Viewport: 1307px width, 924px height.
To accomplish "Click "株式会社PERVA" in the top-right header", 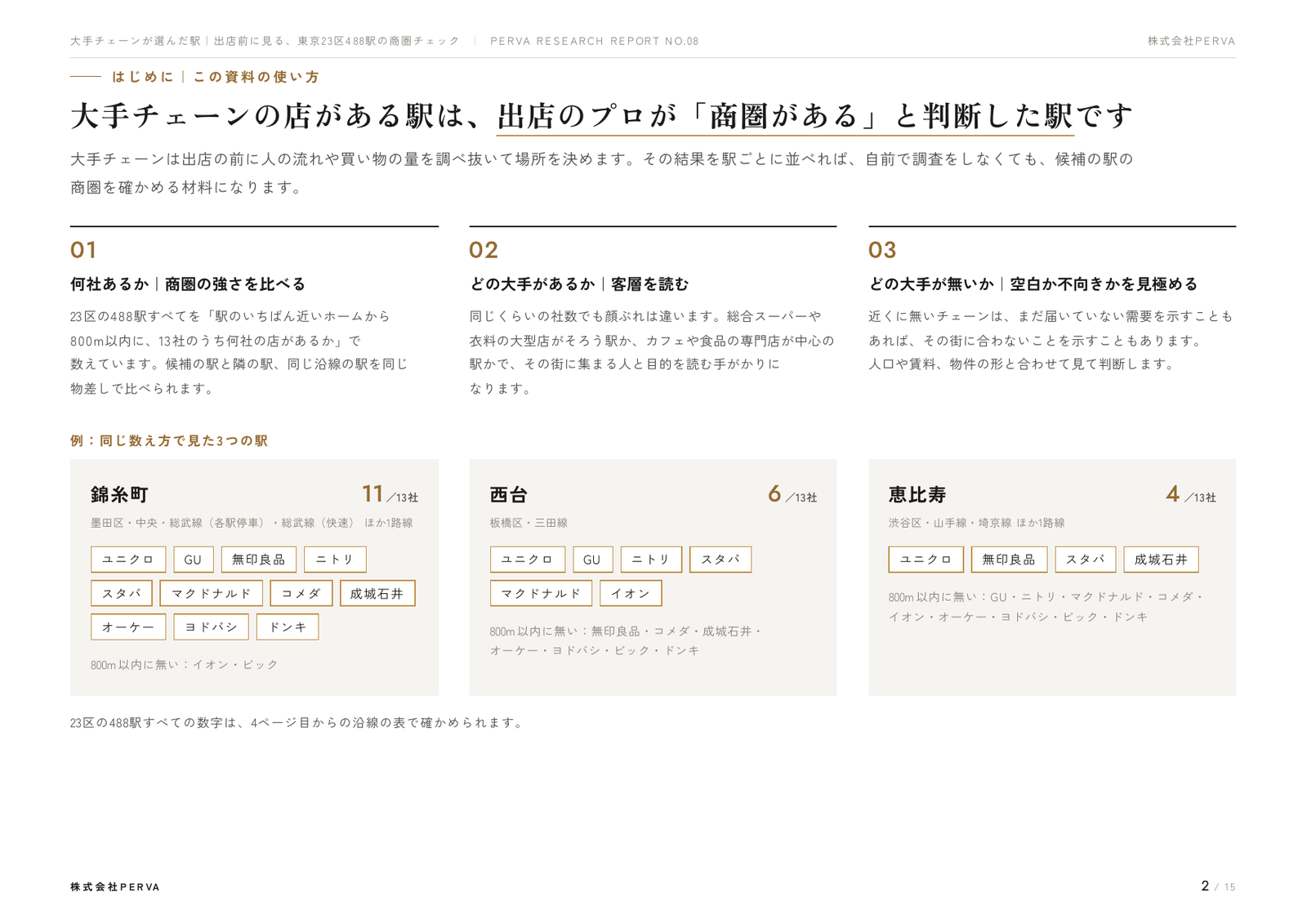I will 1191,41.
